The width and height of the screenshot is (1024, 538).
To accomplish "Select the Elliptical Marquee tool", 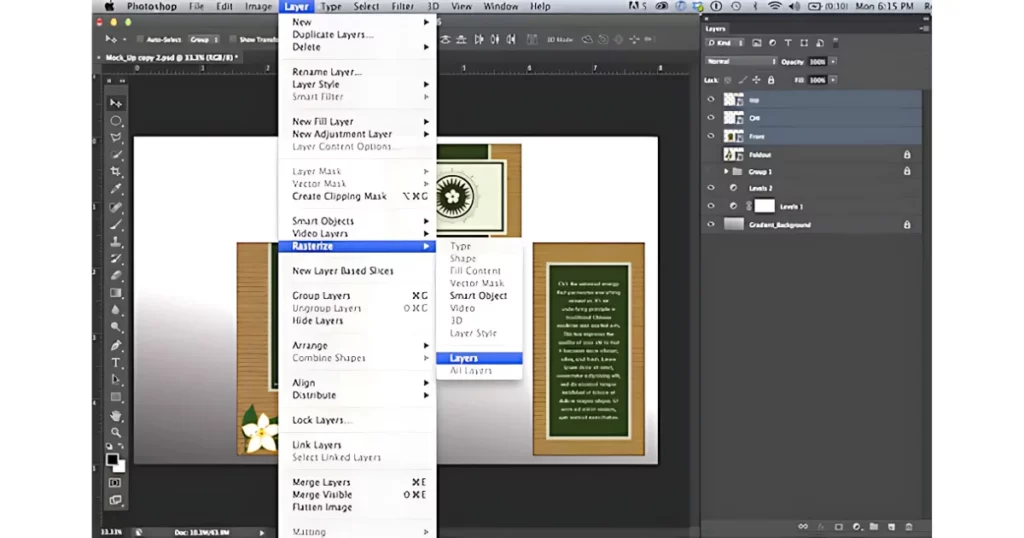I will (x=116, y=121).
